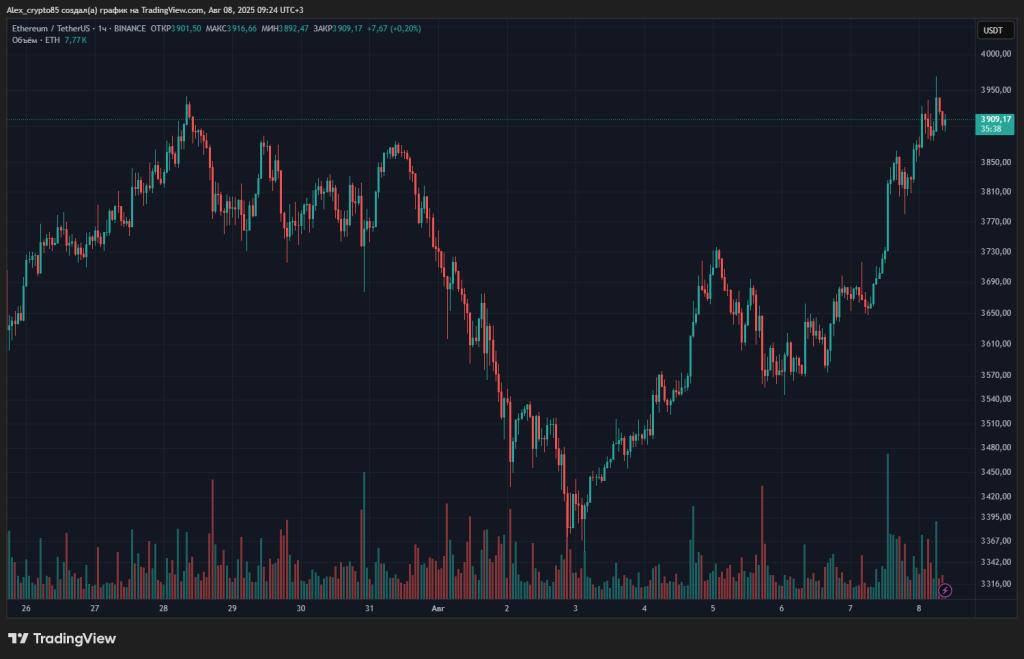Click the Ethereum / TetherUS symbol title

click(49, 29)
